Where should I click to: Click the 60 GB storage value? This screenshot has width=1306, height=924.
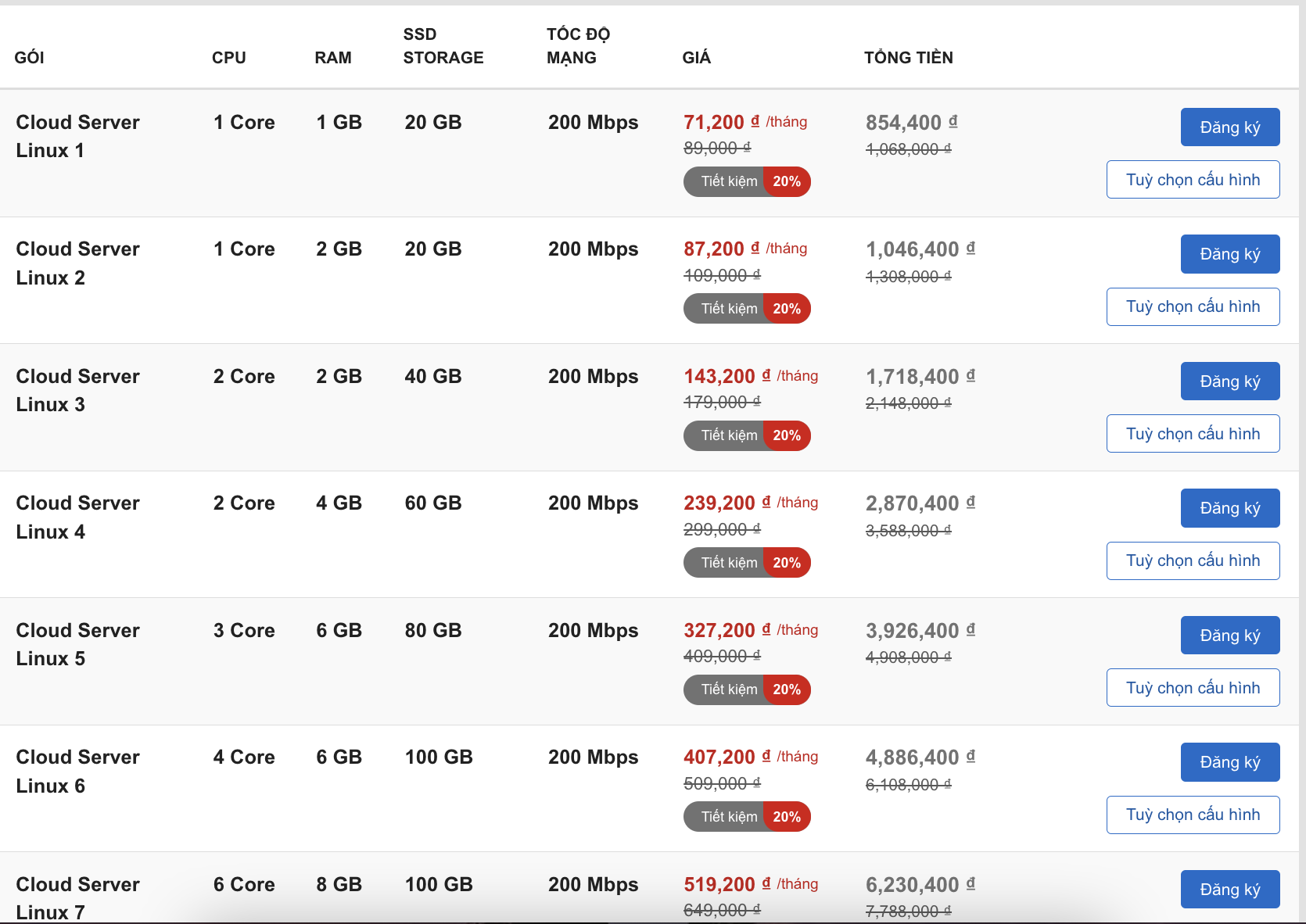[433, 503]
